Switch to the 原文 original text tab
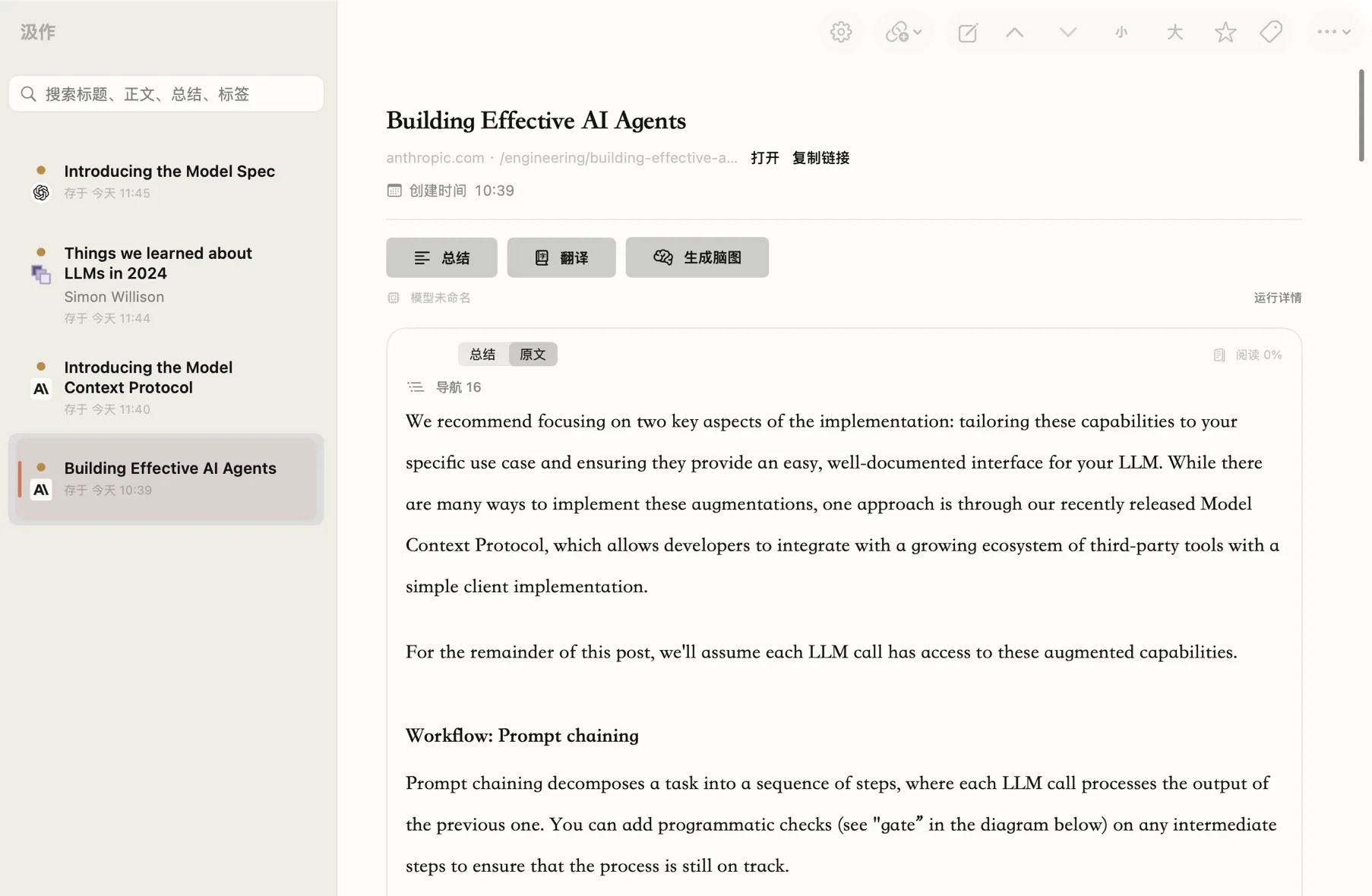The image size is (1372, 896). coord(533,354)
